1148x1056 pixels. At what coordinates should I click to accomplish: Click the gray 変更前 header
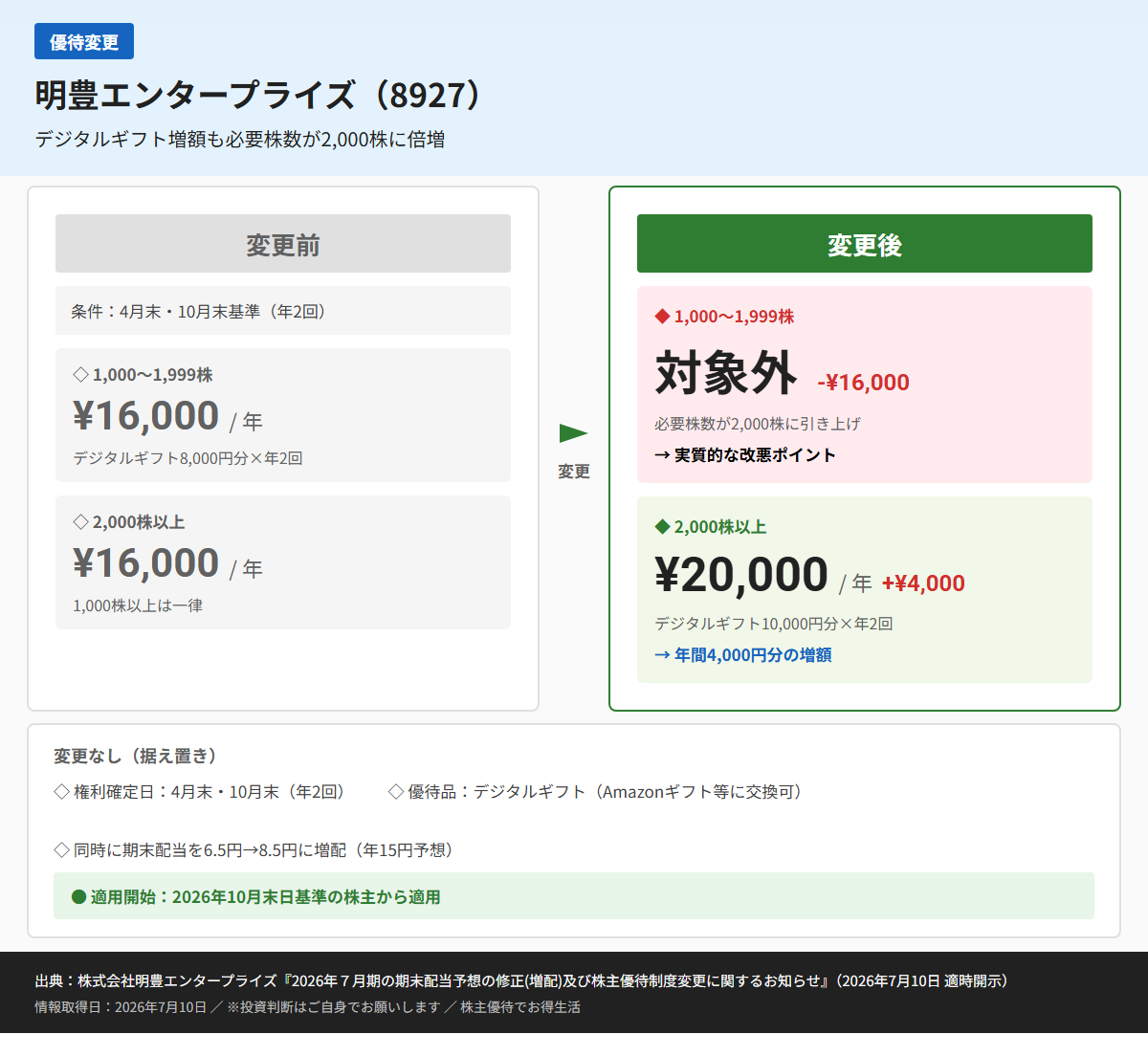[283, 244]
